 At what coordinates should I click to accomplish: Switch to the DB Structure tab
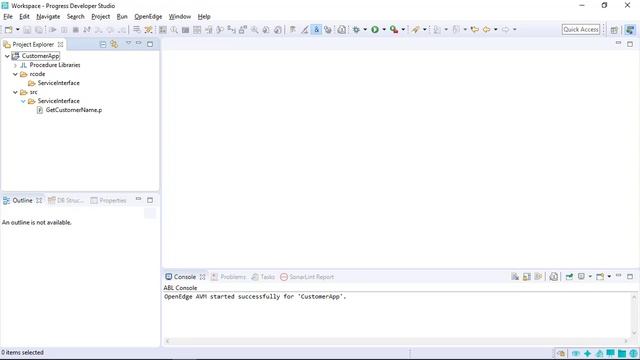[x=66, y=200]
